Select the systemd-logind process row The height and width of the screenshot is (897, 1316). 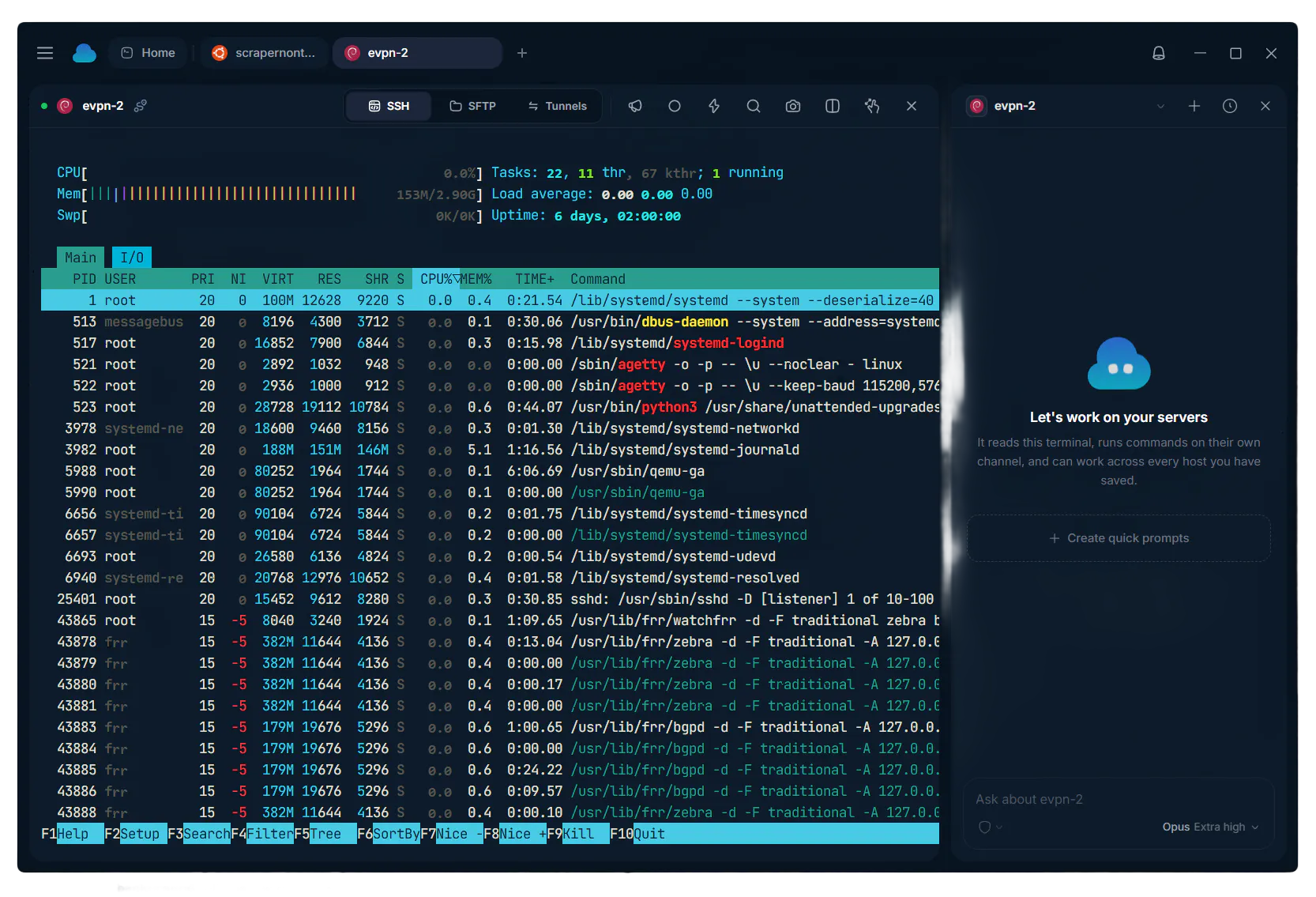coord(490,343)
